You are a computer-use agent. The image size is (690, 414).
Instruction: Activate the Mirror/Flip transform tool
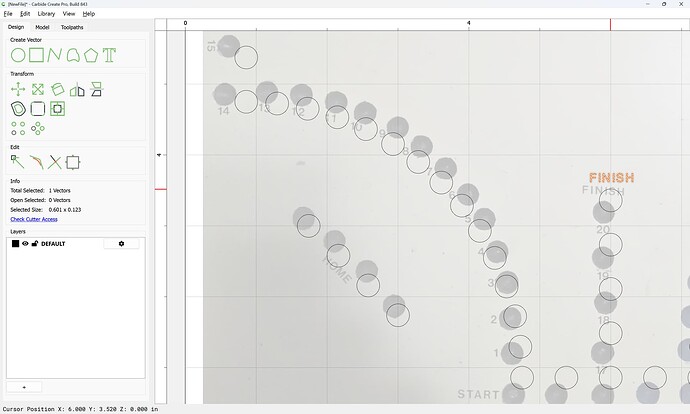(77, 89)
